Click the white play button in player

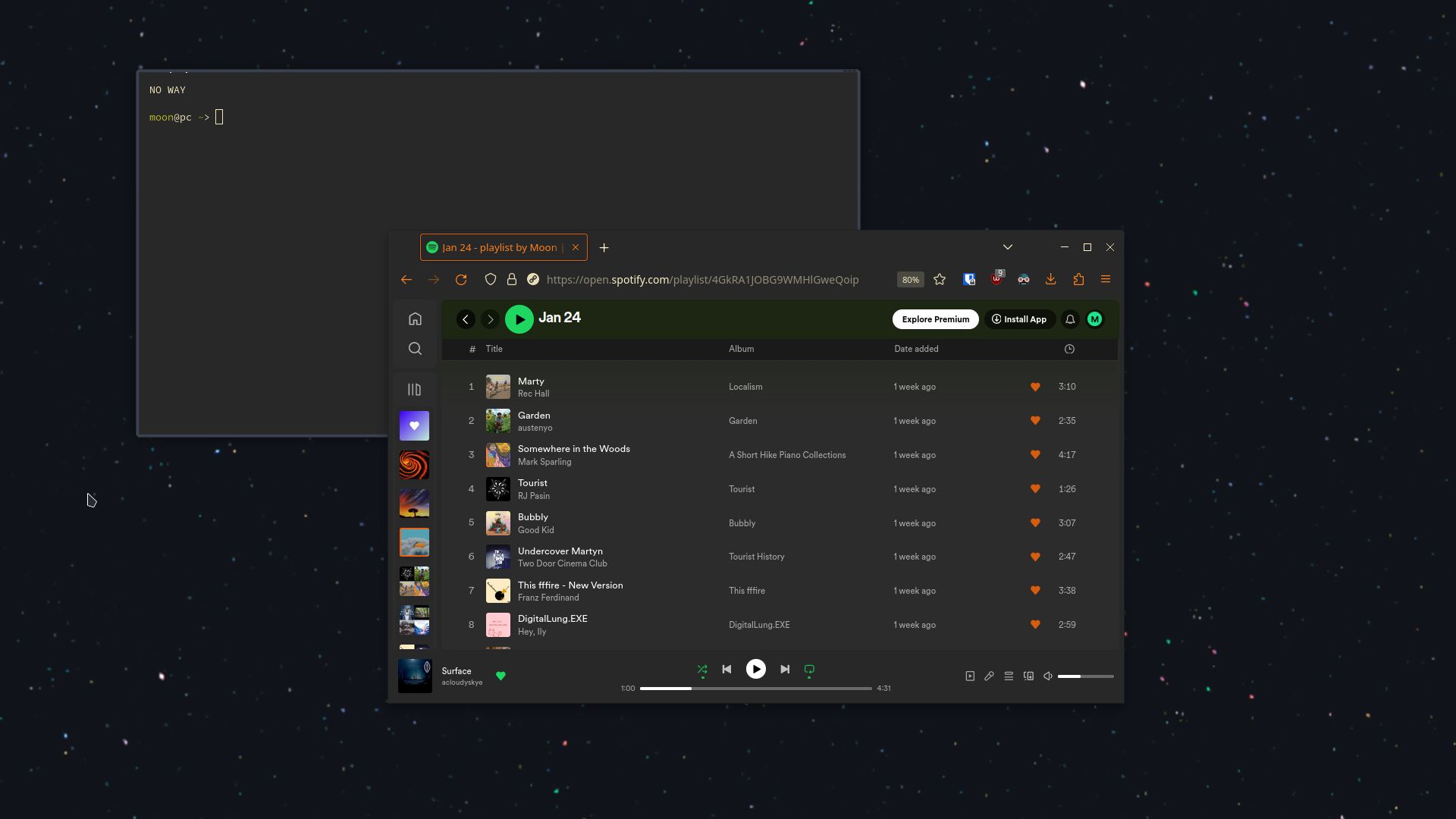click(756, 669)
